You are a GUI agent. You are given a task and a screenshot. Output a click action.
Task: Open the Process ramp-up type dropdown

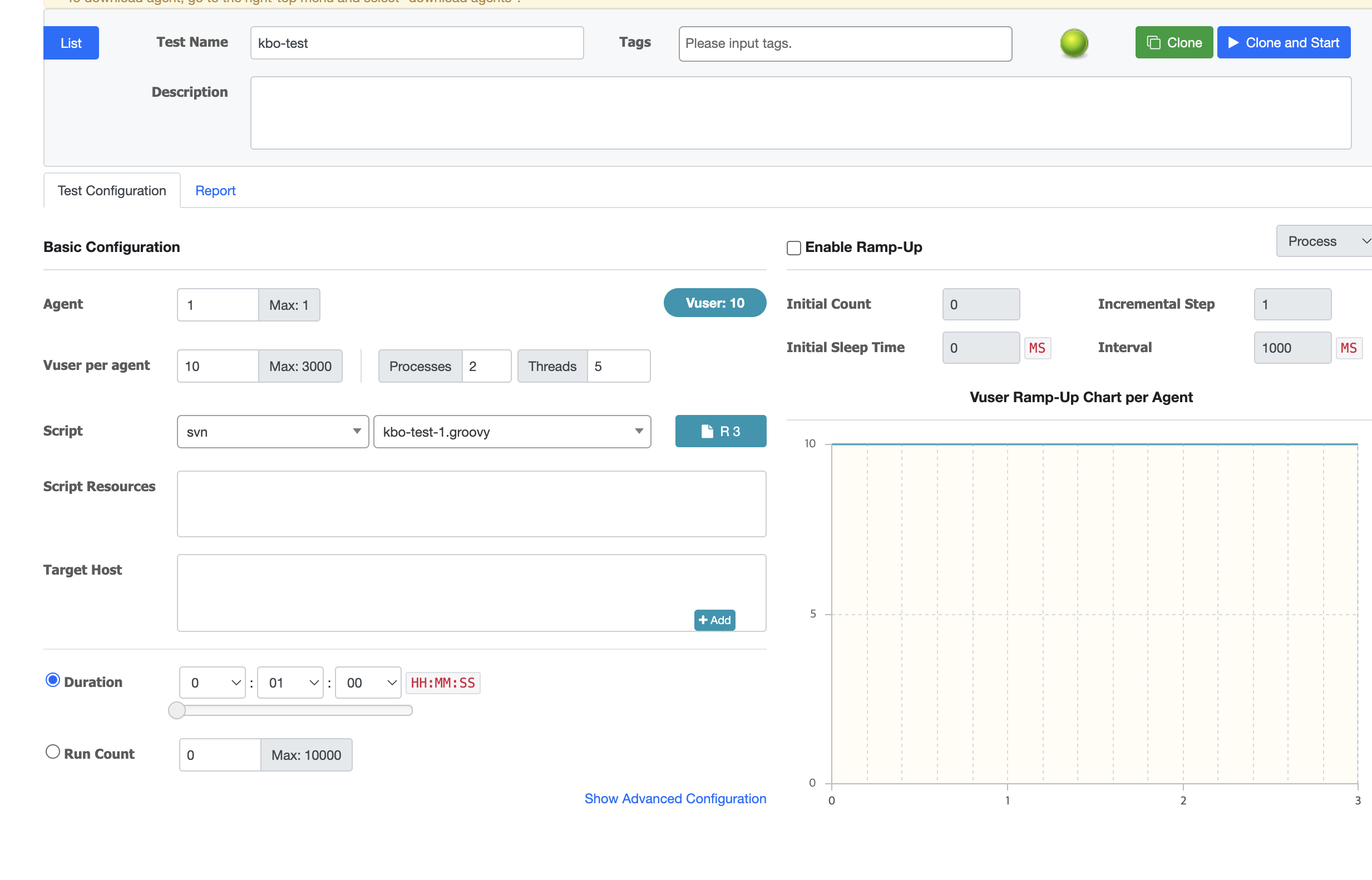click(x=1324, y=242)
